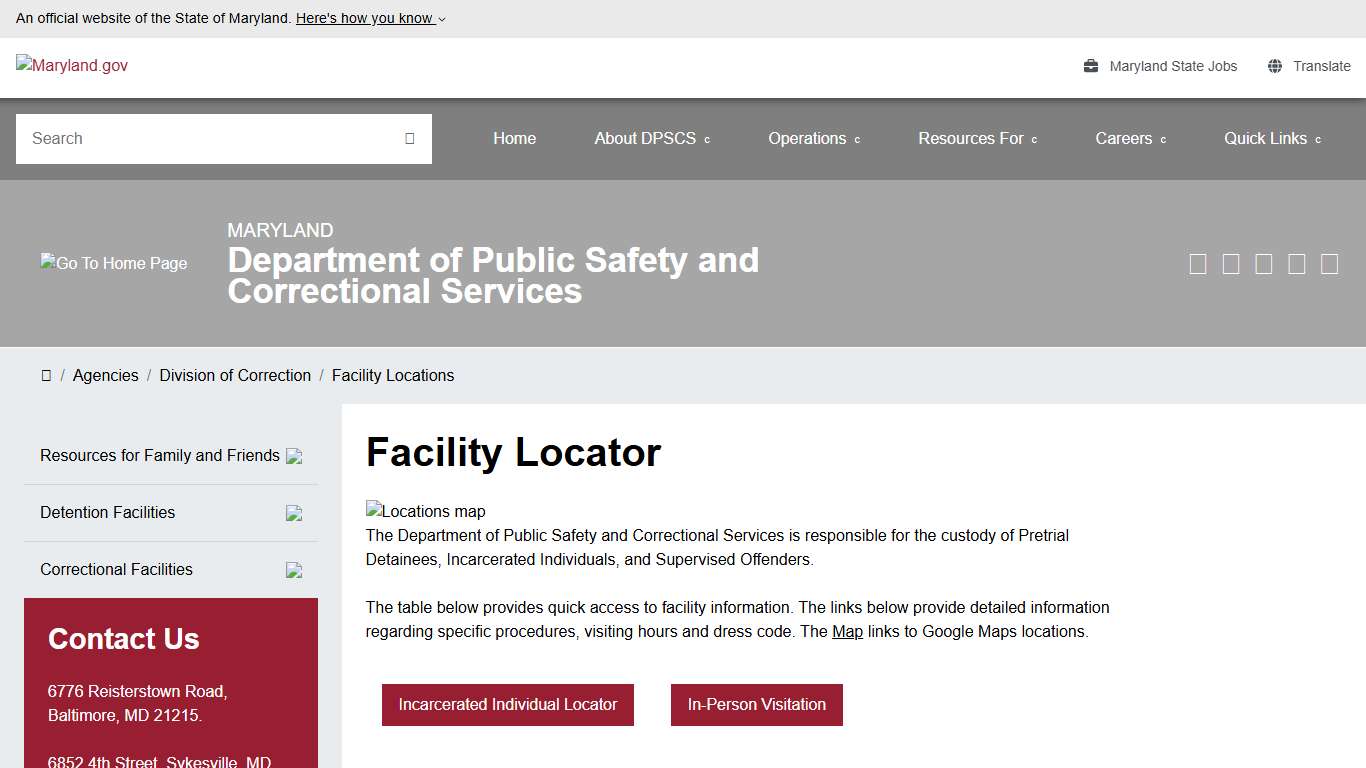The width and height of the screenshot is (1366, 768).
Task: Open the Careers menu
Action: [x=1130, y=139]
